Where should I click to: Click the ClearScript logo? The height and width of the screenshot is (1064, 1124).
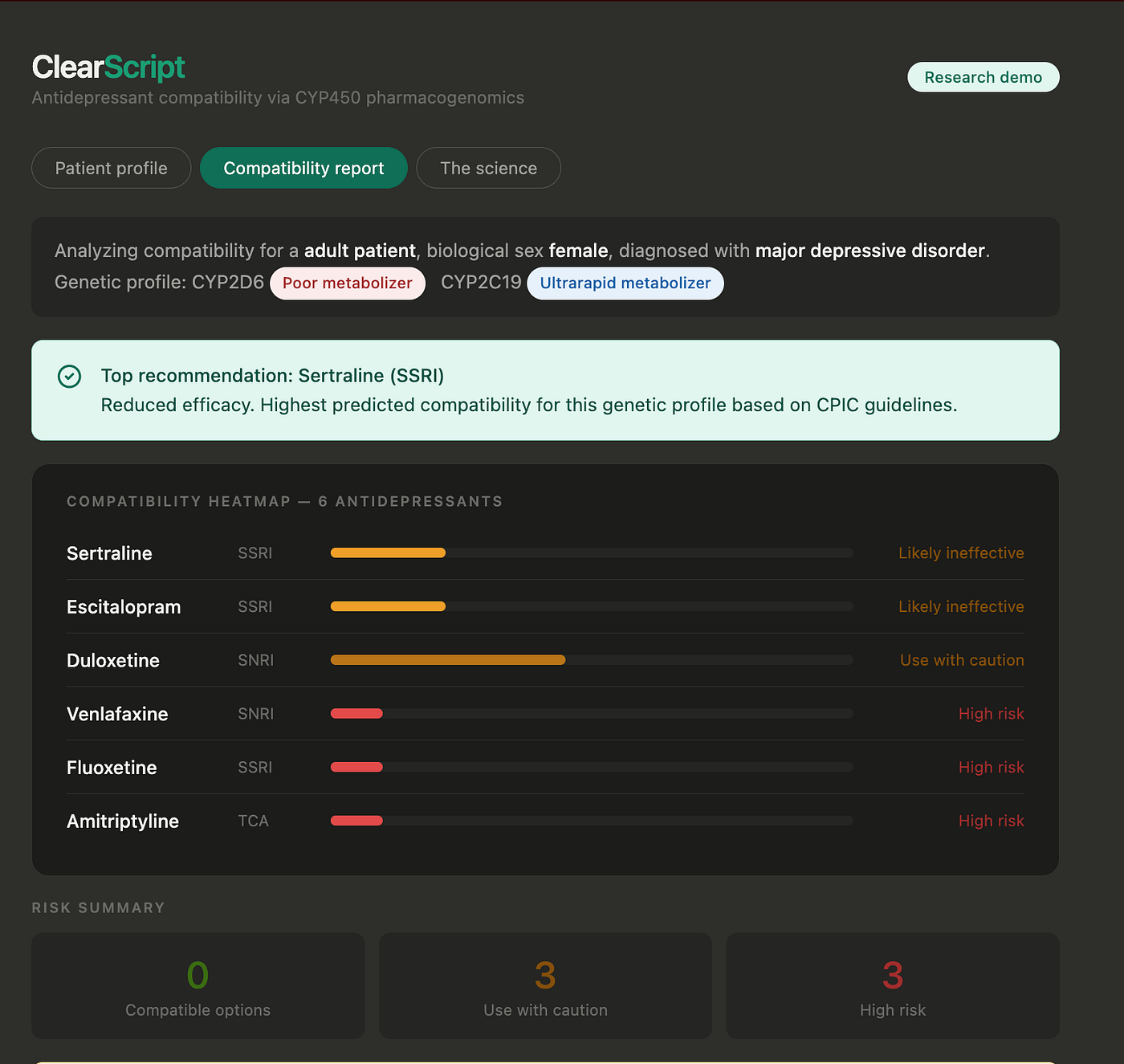click(108, 67)
